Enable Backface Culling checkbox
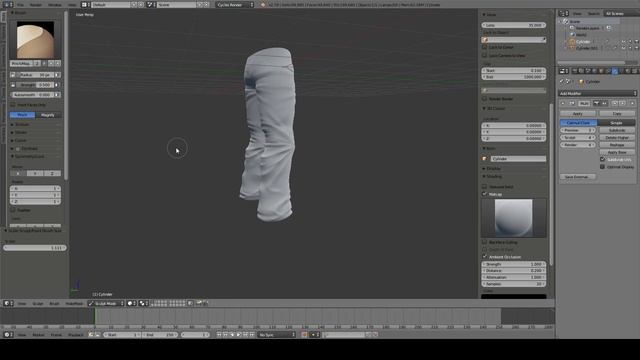640x360 pixels. pos(484,242)
